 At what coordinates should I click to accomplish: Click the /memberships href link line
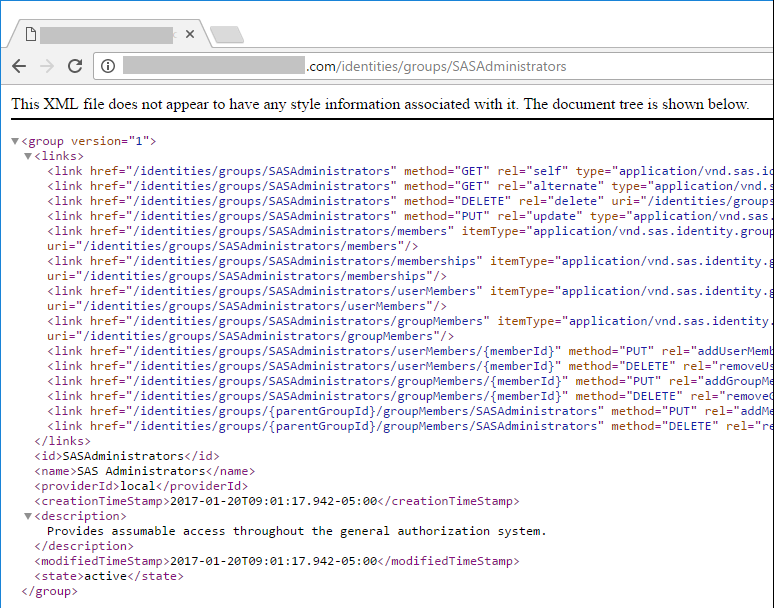[x=410, y=261]
